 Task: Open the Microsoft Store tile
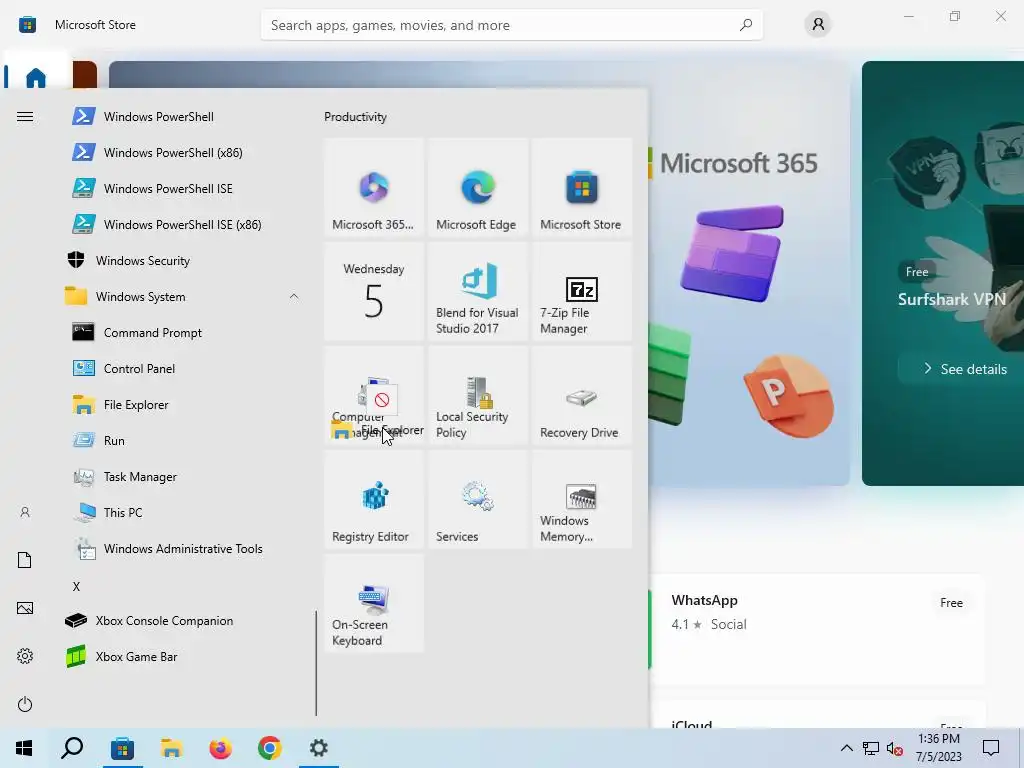pyautogui.click(x=582, y=187)
